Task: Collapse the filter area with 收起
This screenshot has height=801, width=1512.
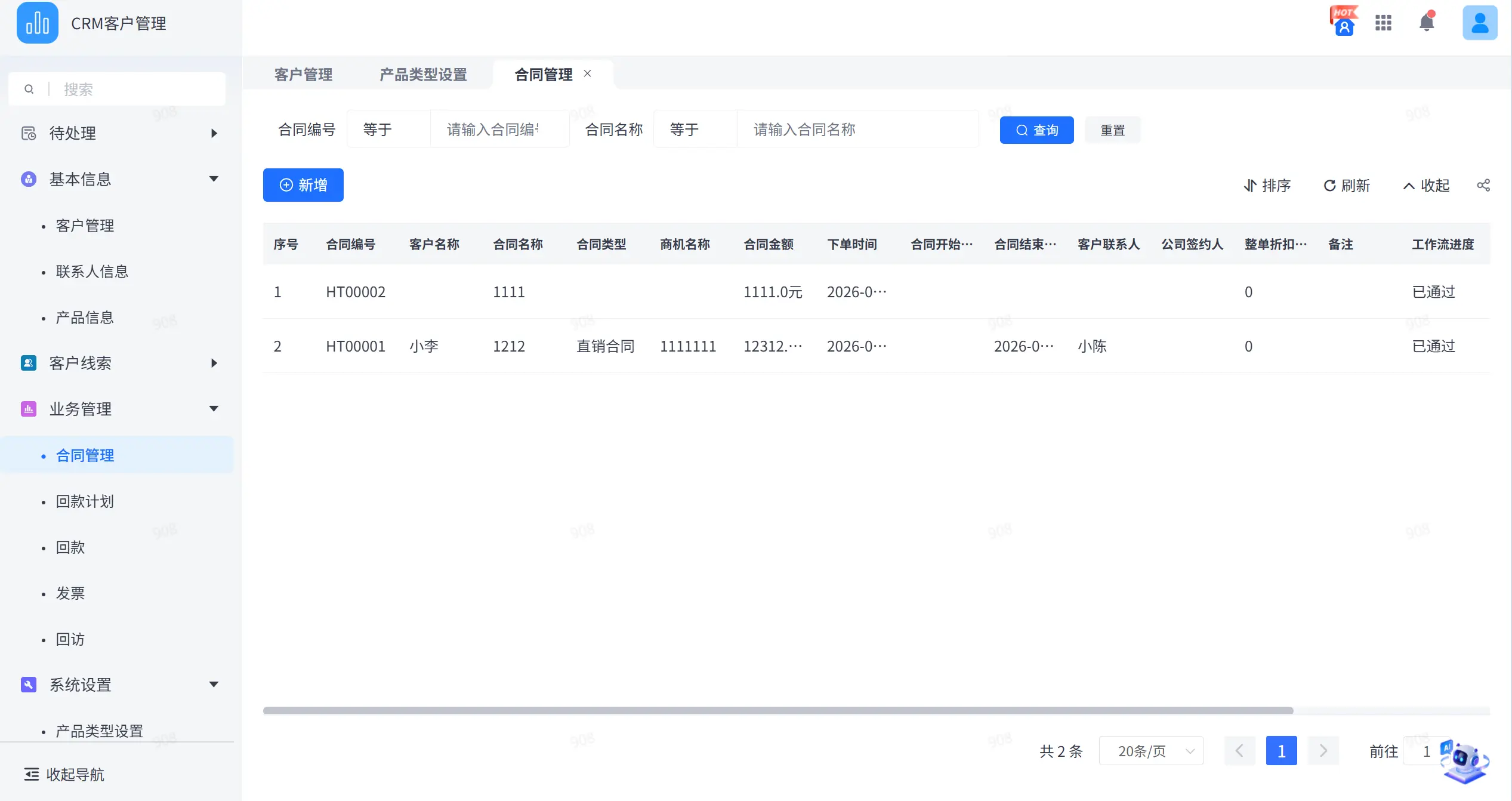Action: (x=1425, y=186)
